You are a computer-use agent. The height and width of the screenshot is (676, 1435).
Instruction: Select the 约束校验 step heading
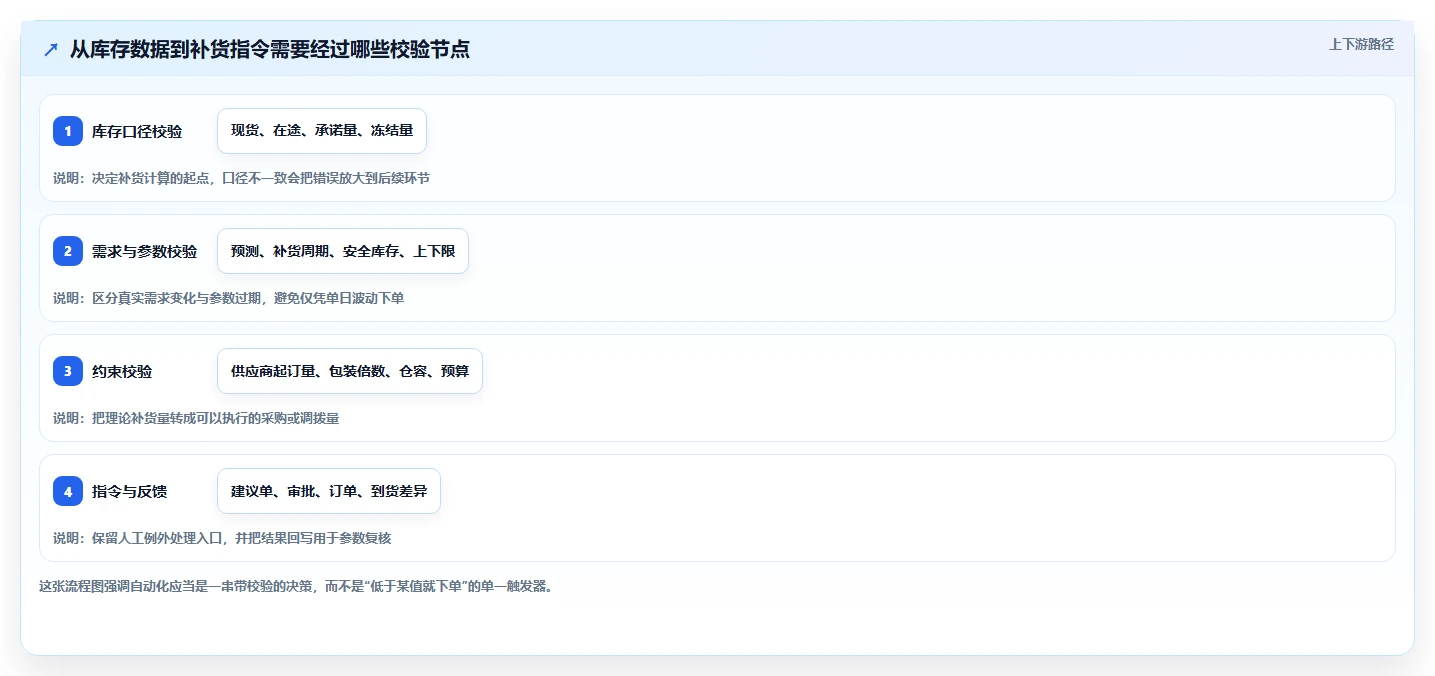(x=122, y=372)
